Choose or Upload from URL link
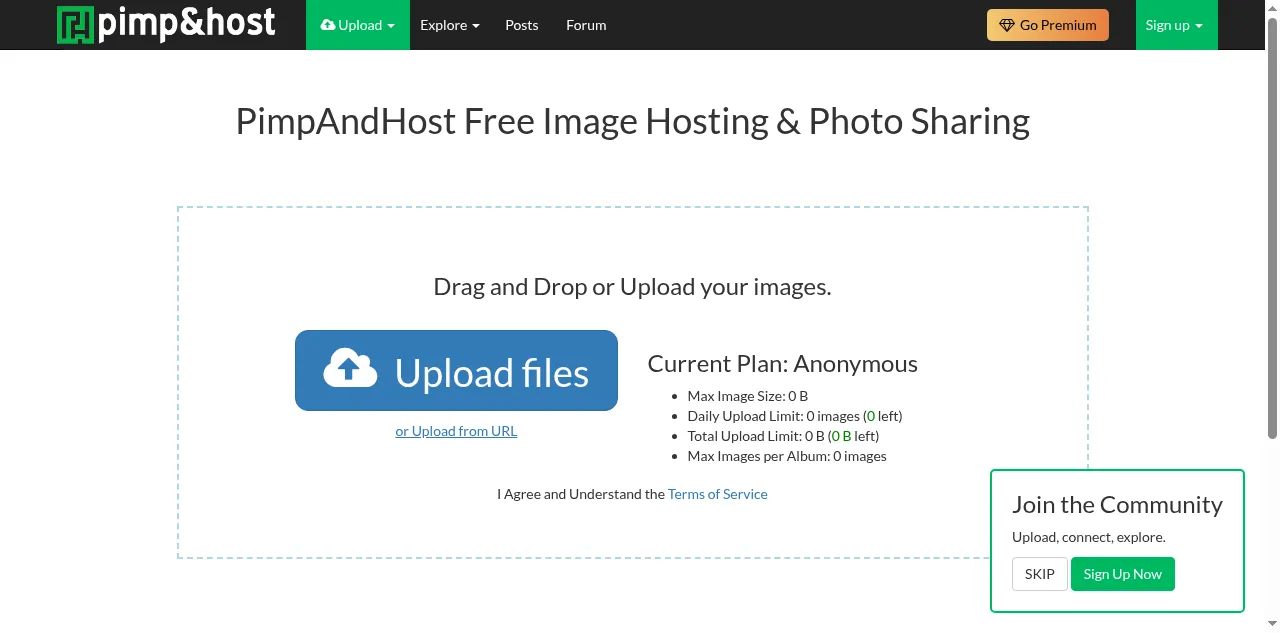The width and height of the screenshot is (1280, 633). (456, 431)
